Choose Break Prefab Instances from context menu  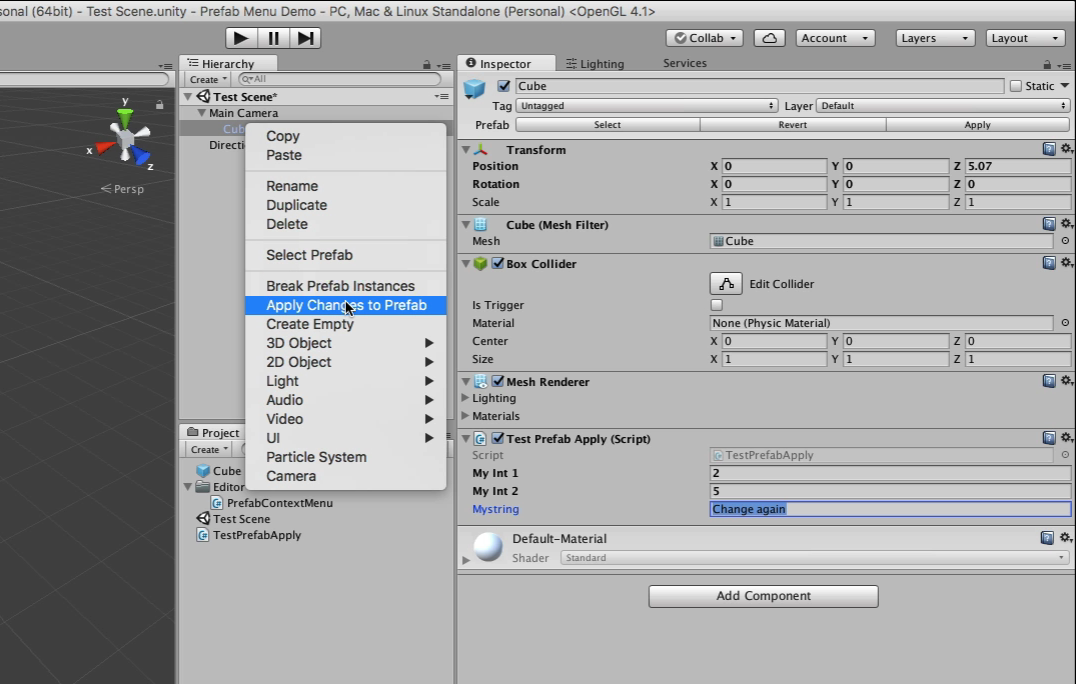(x=346, y=286)
